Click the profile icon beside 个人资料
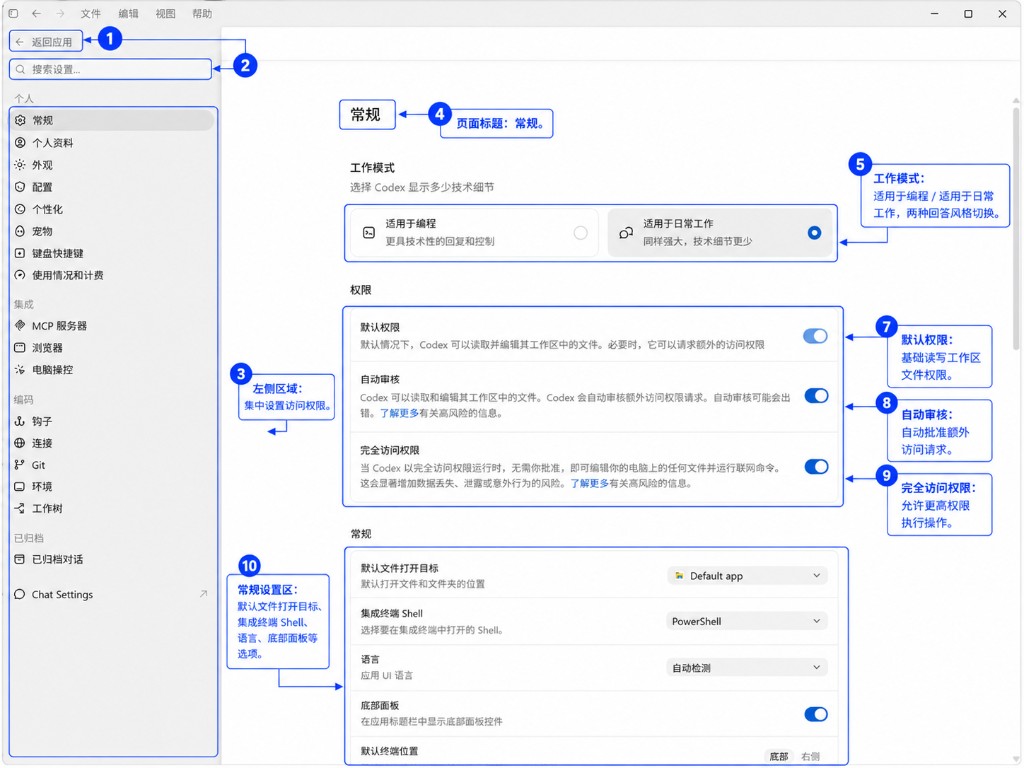This screenshot has height=768, width=1024. [20, 142]
